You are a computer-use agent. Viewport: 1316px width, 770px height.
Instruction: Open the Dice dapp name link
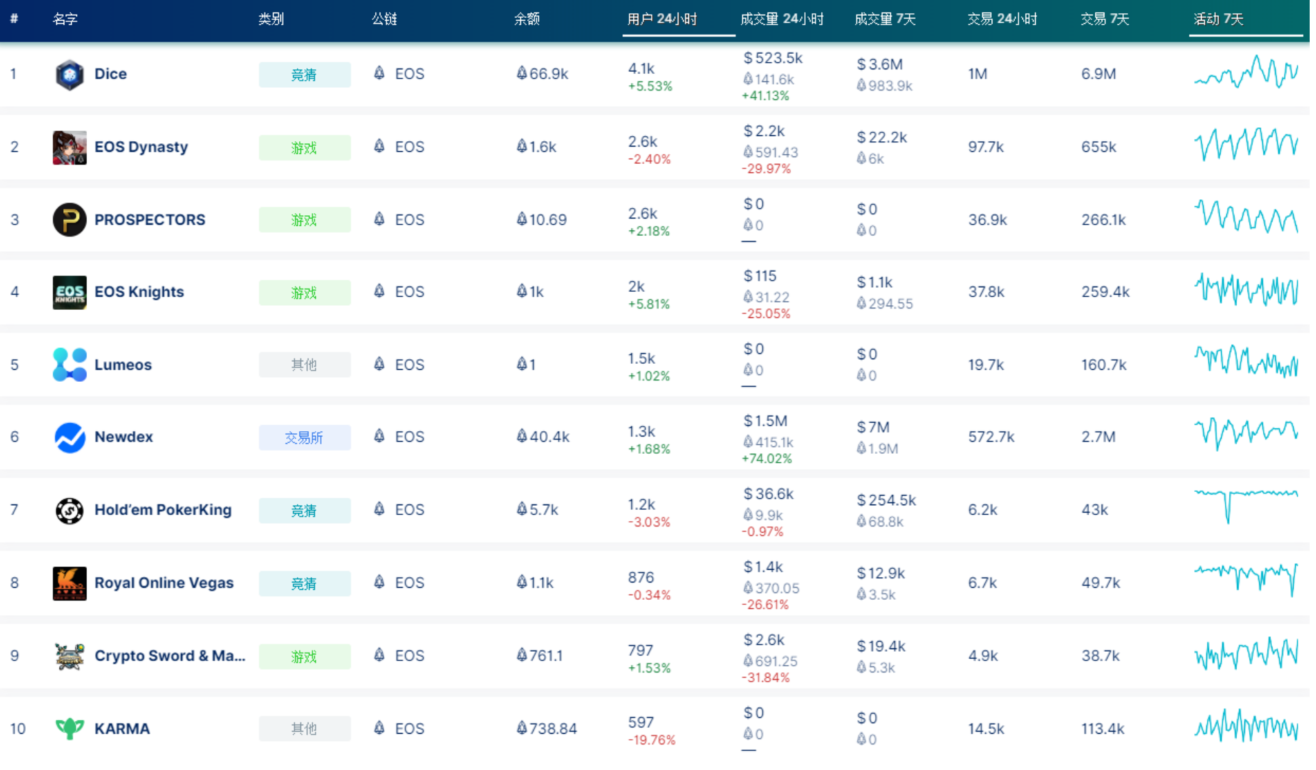coord(111,74)
